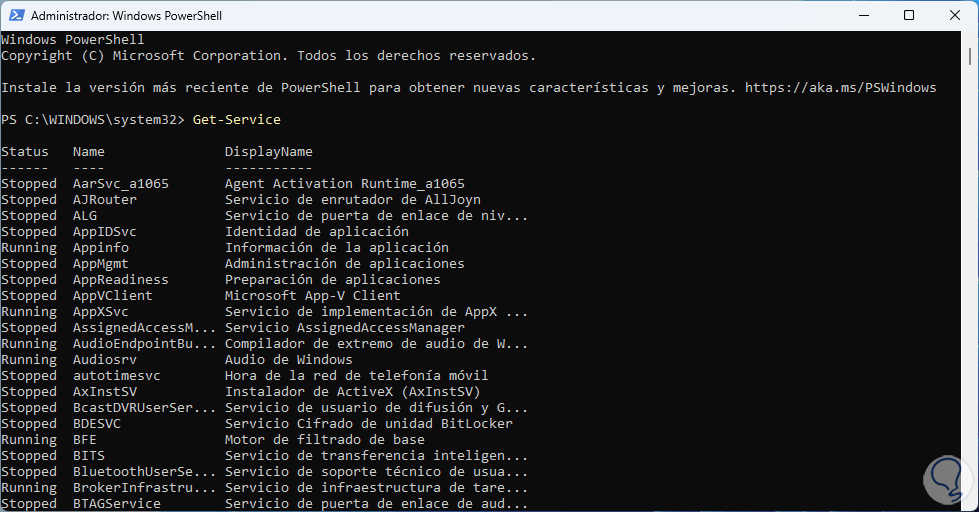
Task: Click the Status column header
Action: pyautogui.click(x=25, y=152)
